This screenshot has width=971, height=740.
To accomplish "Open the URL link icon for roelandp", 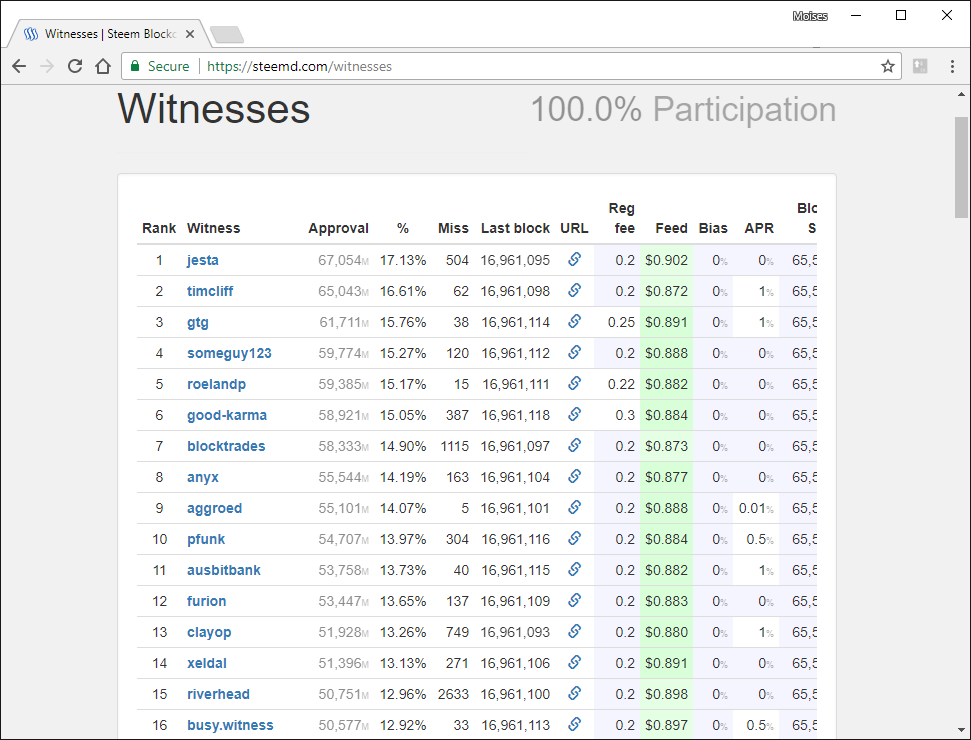I will click(574, 383).
